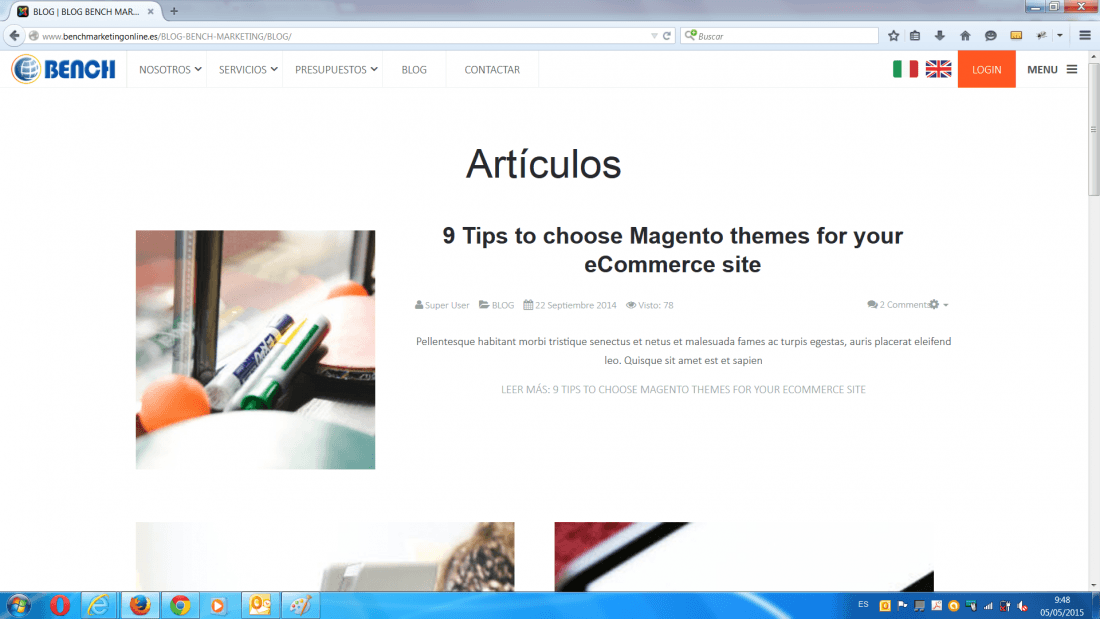The height and width of the screenshot is (619, 1100).
Task: Launch Opera from the taskbar
Action: click(60, 605)
